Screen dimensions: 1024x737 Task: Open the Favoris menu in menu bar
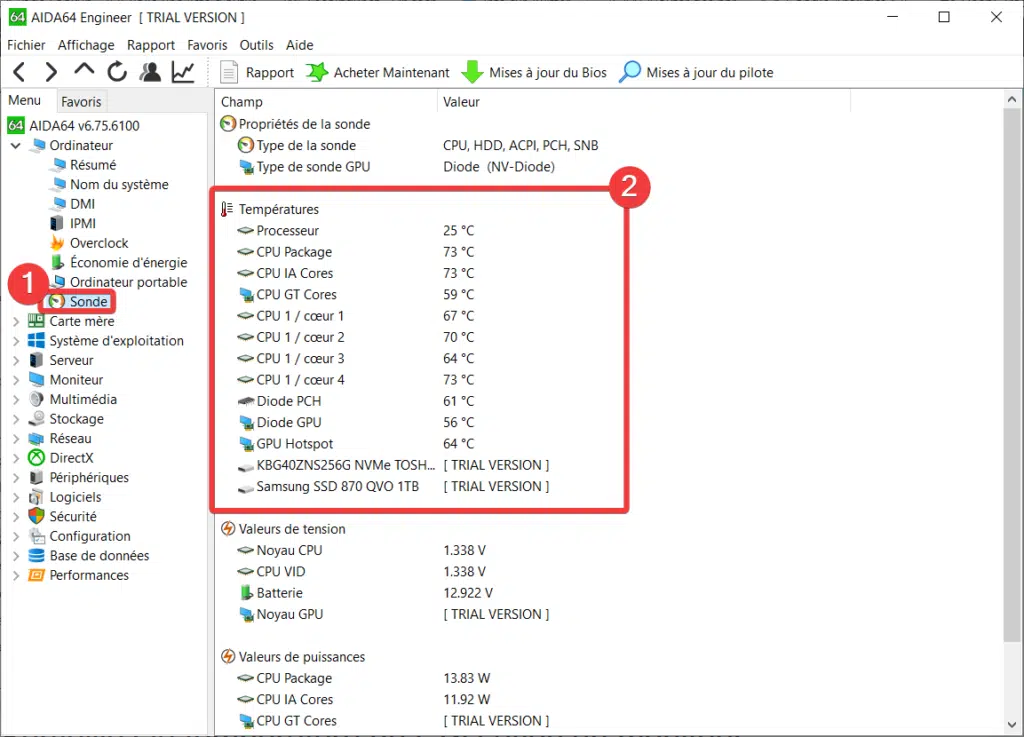207,45
